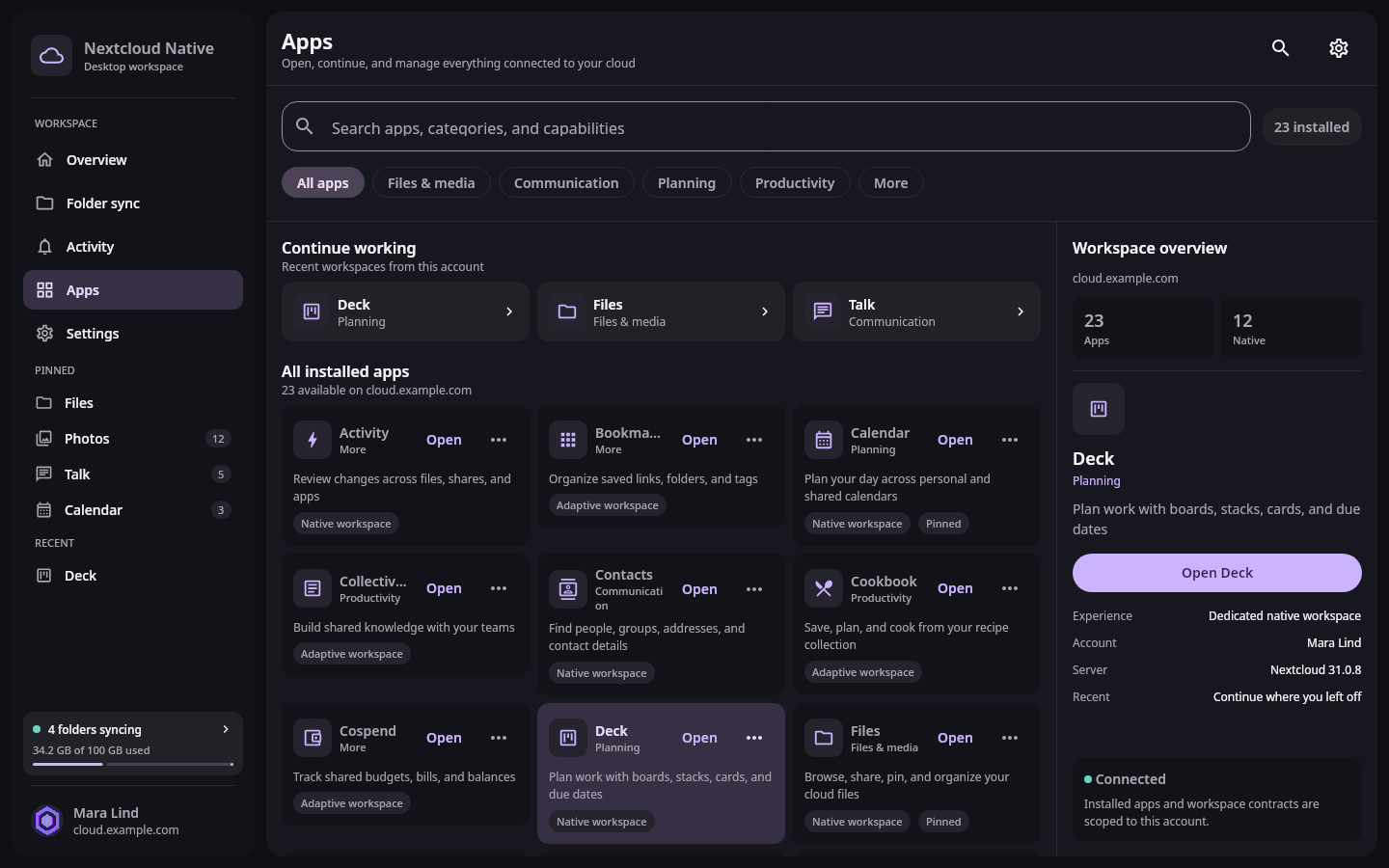1389x868 pixels.
Task: Expand the Files continue-working card chevron
Action: (x=765, y=312)
